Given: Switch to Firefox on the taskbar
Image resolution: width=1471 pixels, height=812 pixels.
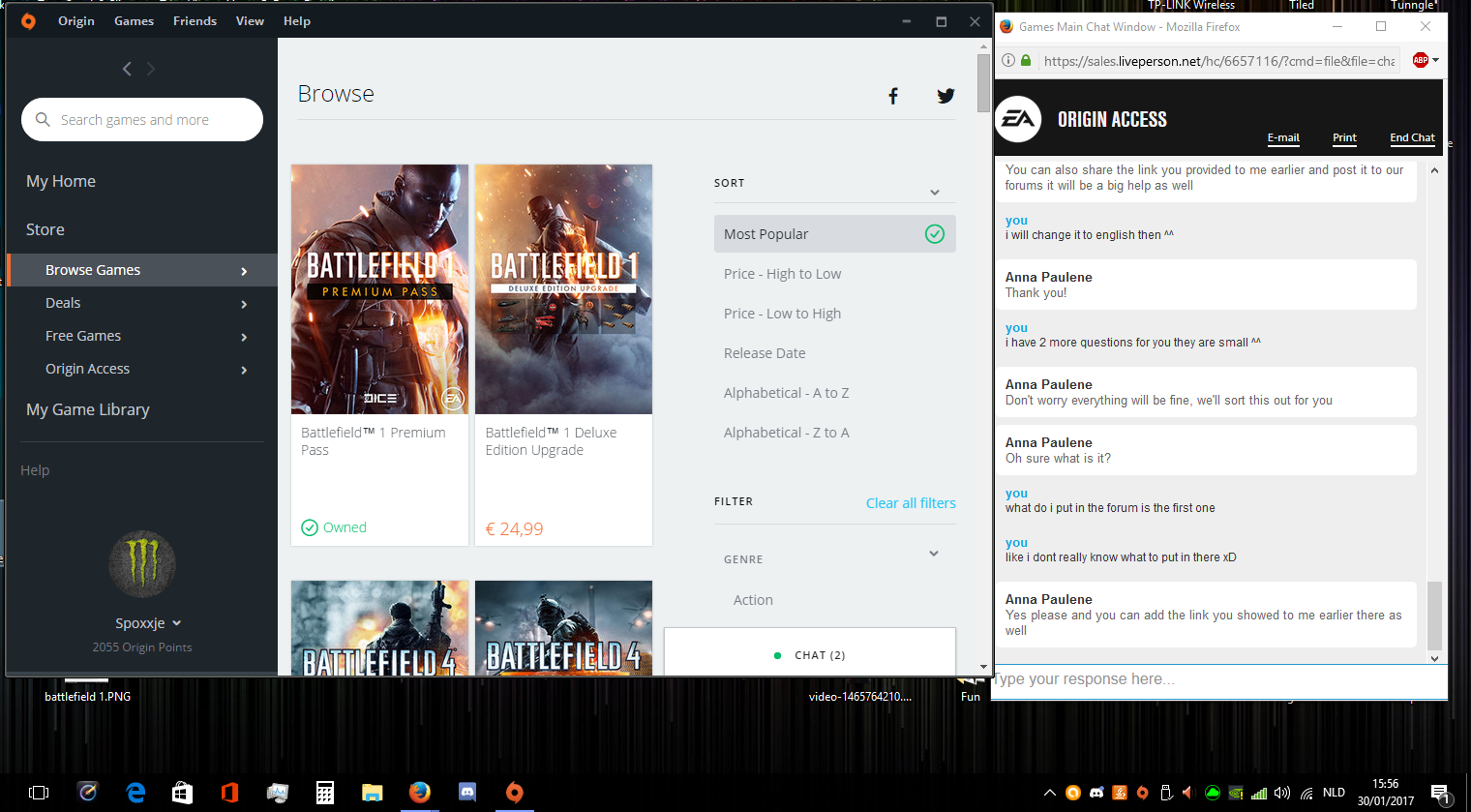Looking at the screenshot, I should point(419,793).
